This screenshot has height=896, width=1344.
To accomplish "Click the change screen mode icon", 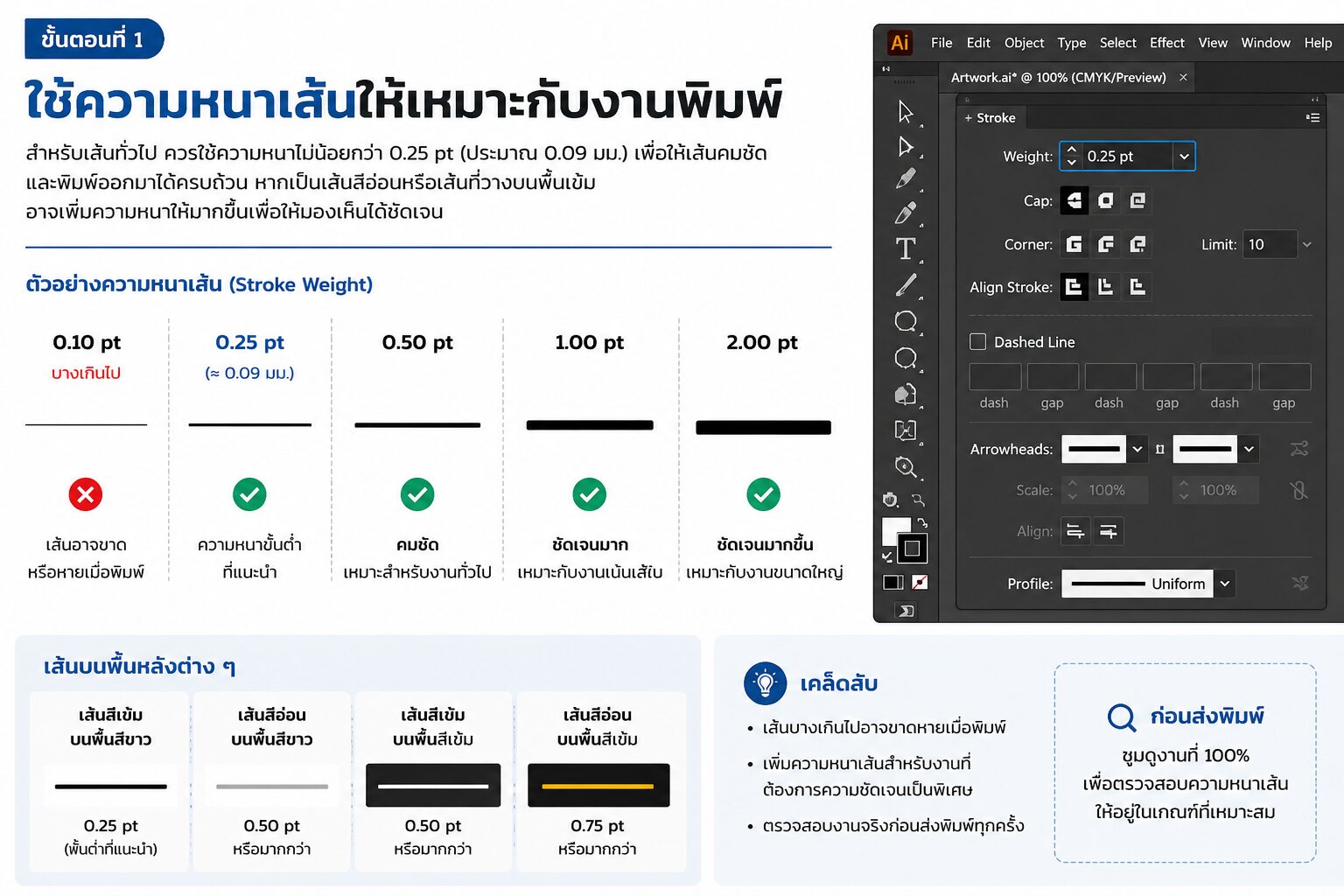I will pos(906,611).
